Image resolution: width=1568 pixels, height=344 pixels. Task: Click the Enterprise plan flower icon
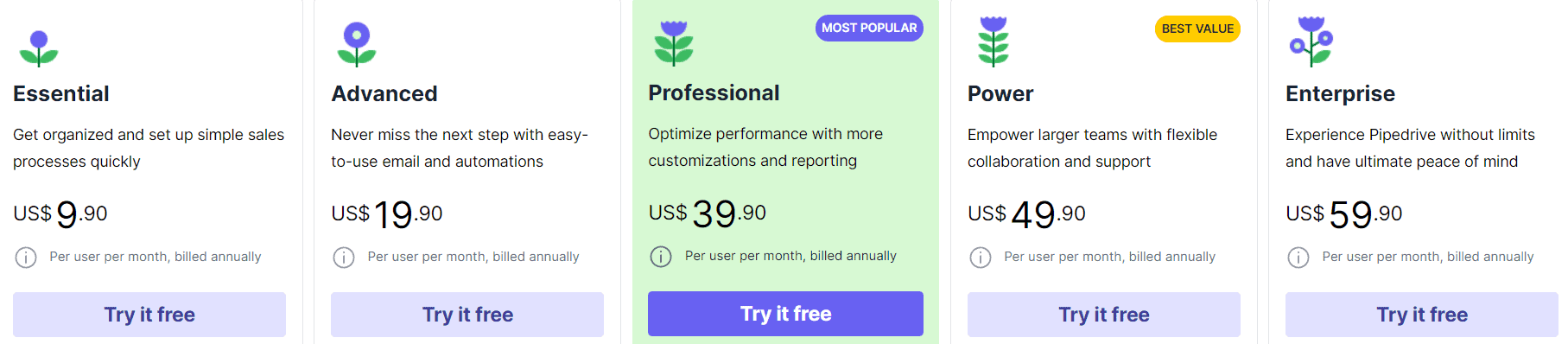point(1311,41)
